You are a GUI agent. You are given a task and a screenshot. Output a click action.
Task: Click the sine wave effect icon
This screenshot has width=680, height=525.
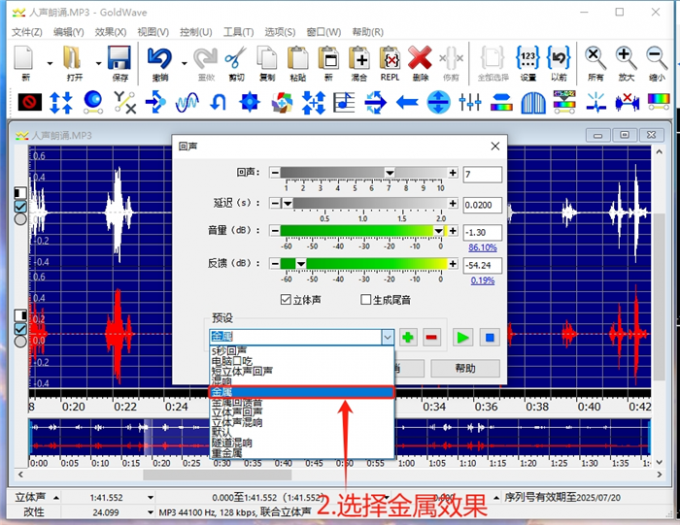click(x=187, y=103)
